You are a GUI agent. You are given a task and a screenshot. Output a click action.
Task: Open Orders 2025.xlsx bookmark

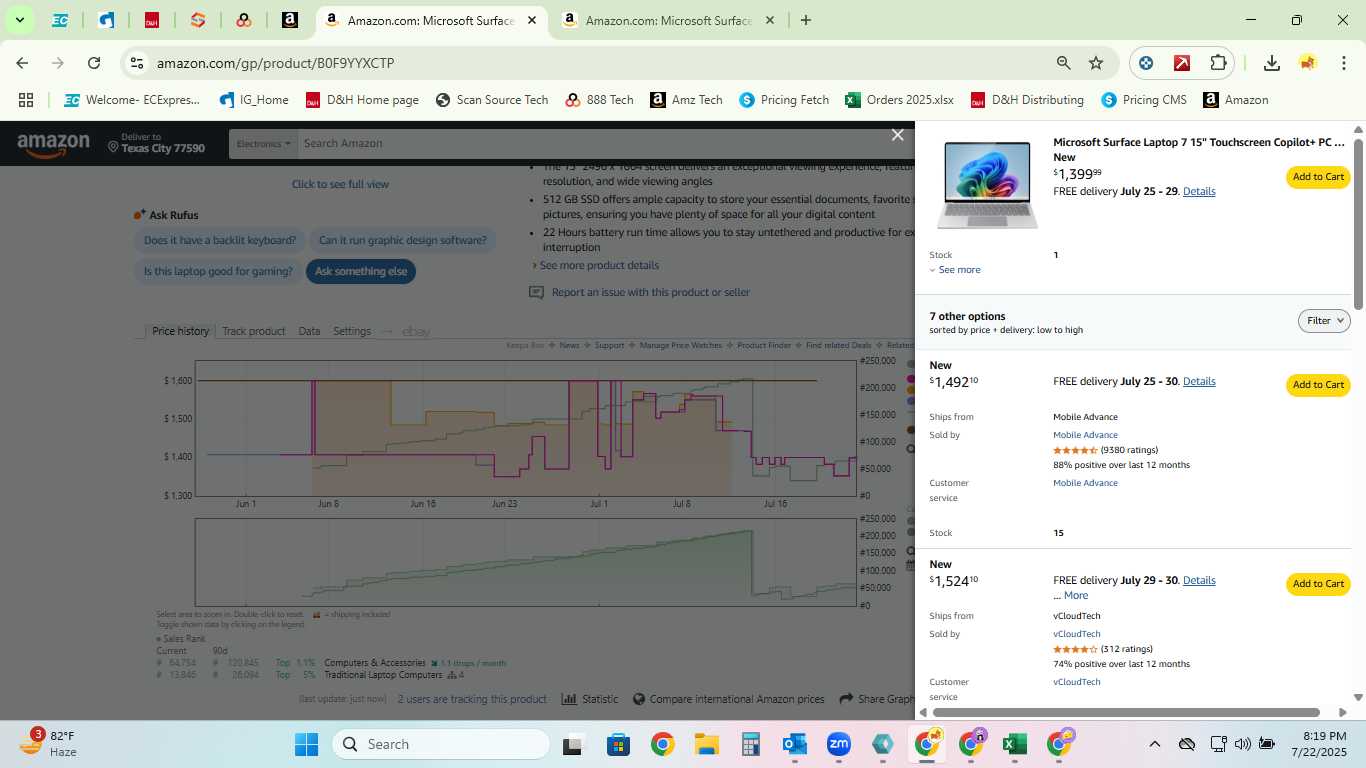pyautogui.click(x=899, y=100)
